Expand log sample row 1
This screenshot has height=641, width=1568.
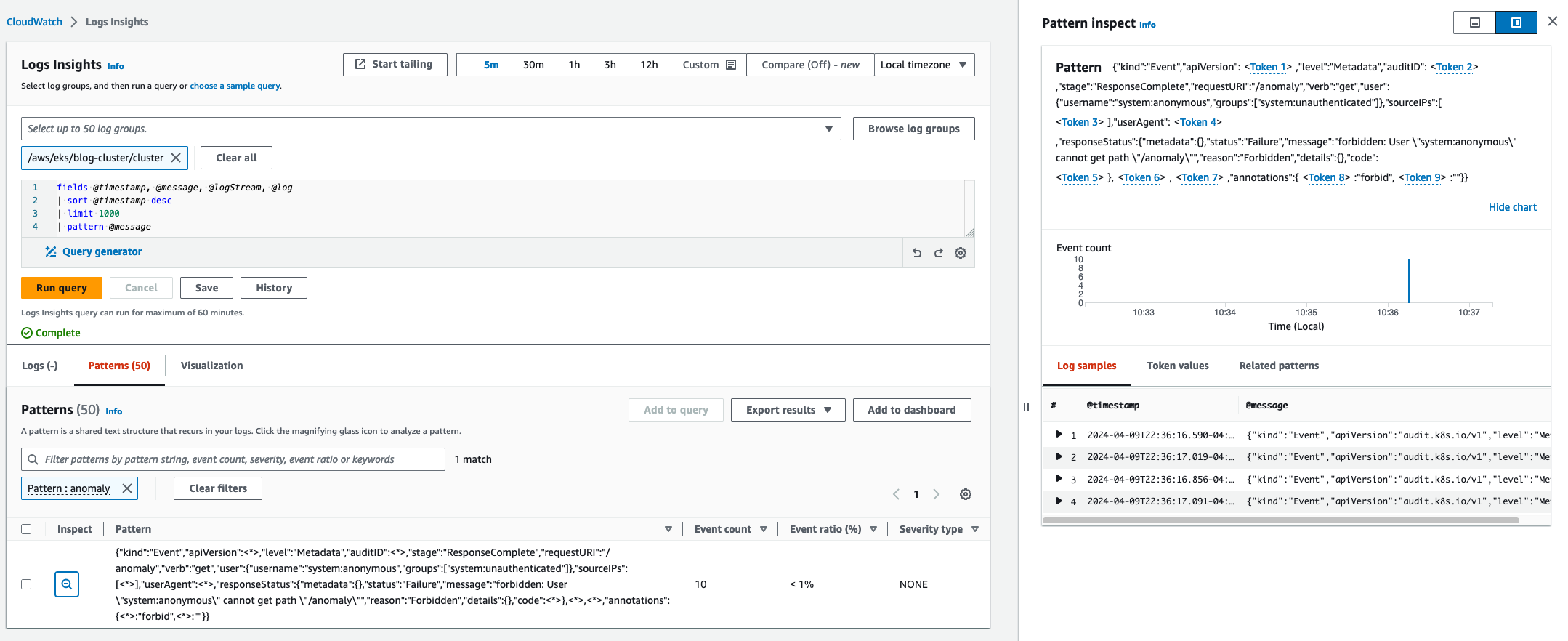tap(1059, 435)
